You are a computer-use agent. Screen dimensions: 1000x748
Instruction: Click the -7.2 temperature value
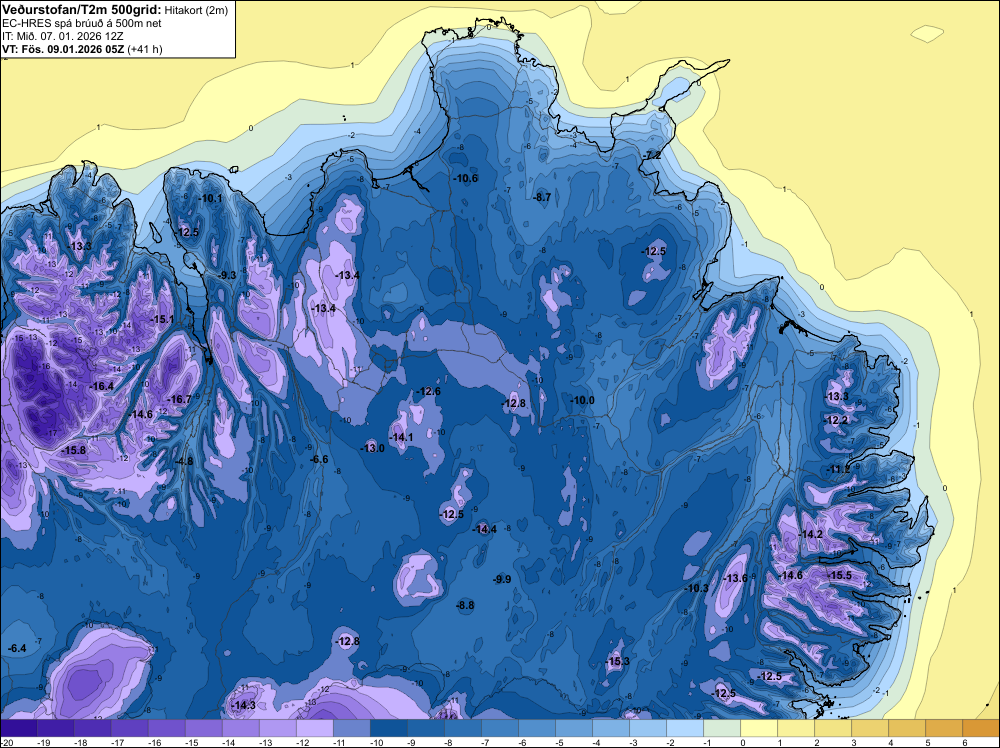[x=651, y=156]
